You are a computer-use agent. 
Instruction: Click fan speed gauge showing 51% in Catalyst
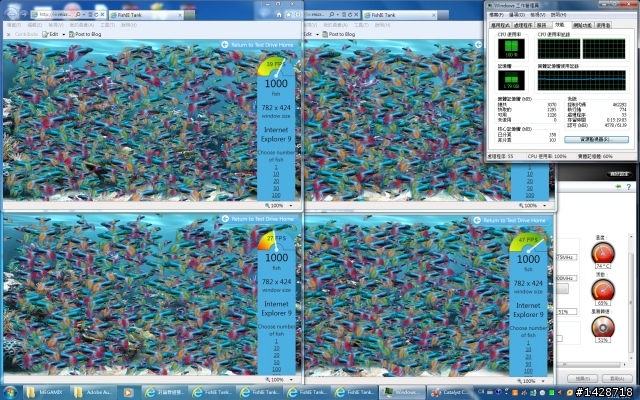602,327
